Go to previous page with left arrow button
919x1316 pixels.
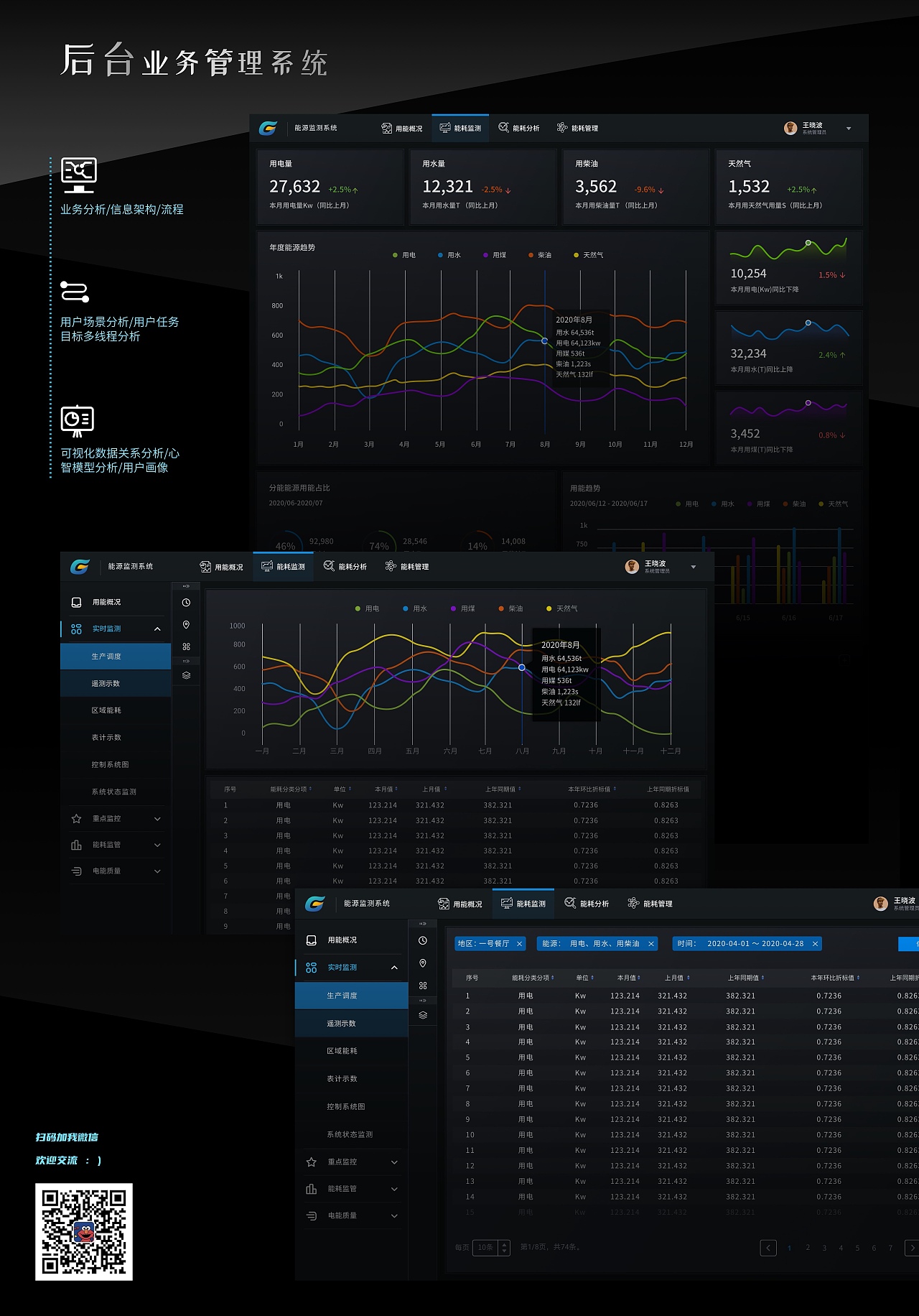click(x=768, y=1248)
